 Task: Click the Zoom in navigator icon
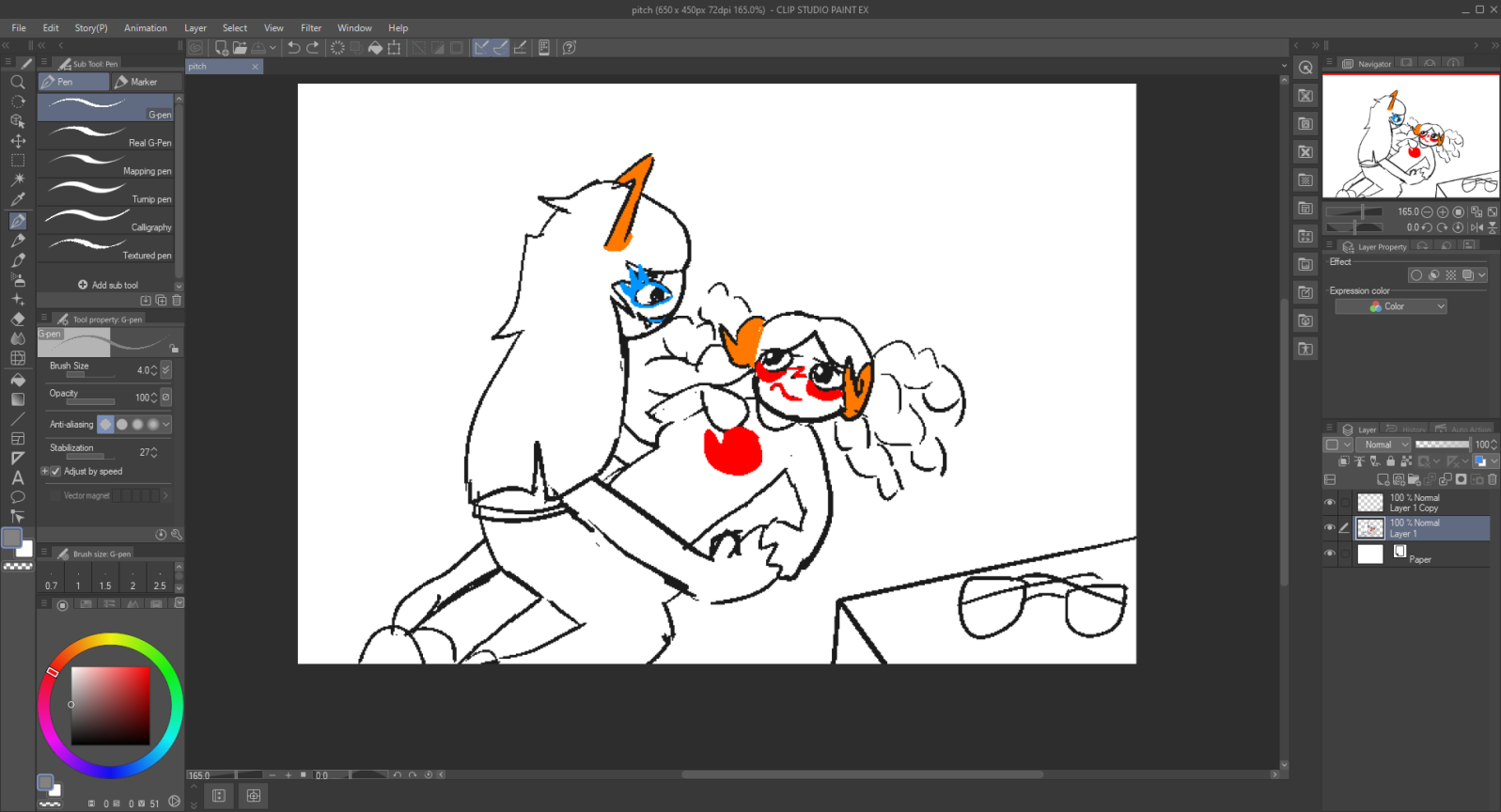pyautogui.click(x=1443, y=212)
